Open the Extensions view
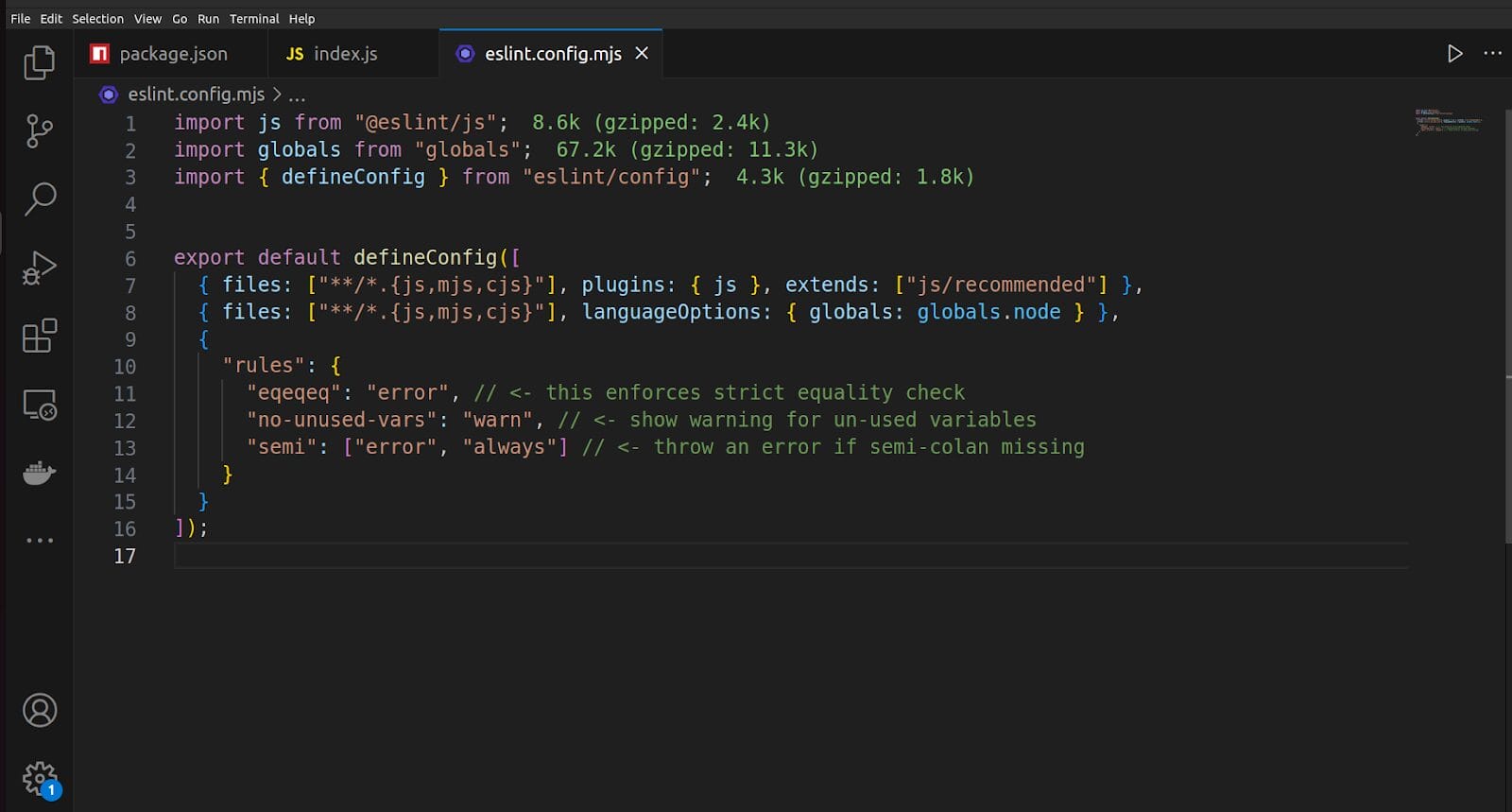Screen dimensions: 1512x812 click(x=39, y=336)
